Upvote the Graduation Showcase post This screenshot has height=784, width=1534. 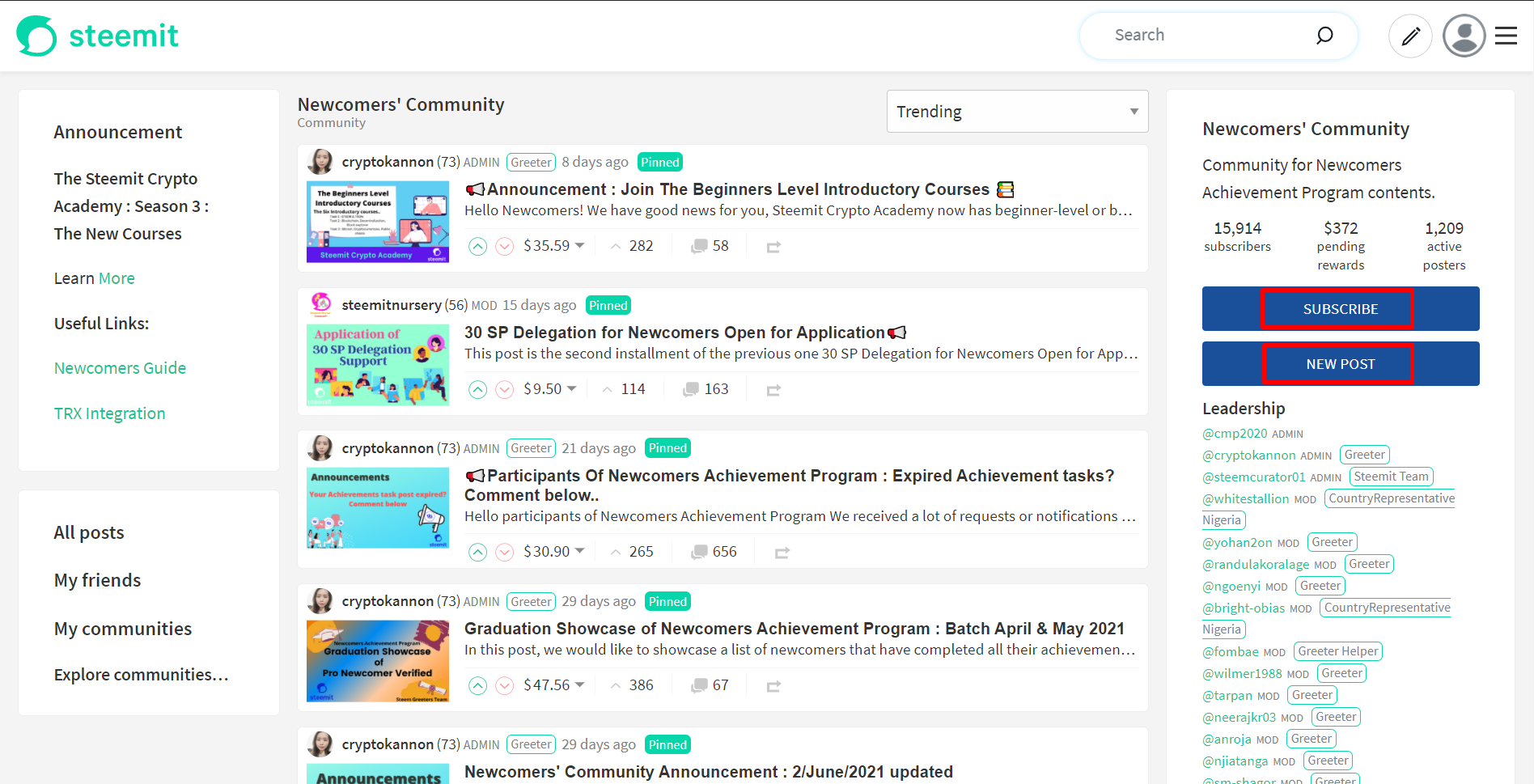[x=478, y=685]
